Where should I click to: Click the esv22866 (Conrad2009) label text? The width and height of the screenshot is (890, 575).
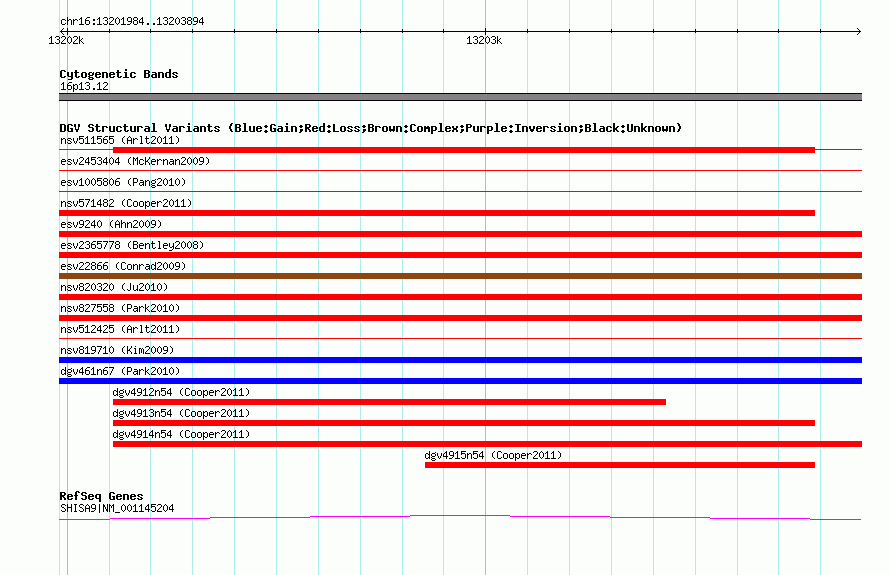(x=123, y=266)
